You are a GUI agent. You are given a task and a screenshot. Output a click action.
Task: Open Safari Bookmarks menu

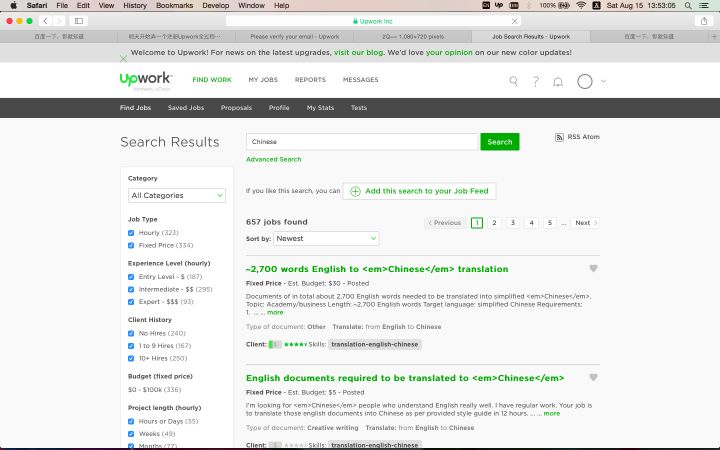174,6
